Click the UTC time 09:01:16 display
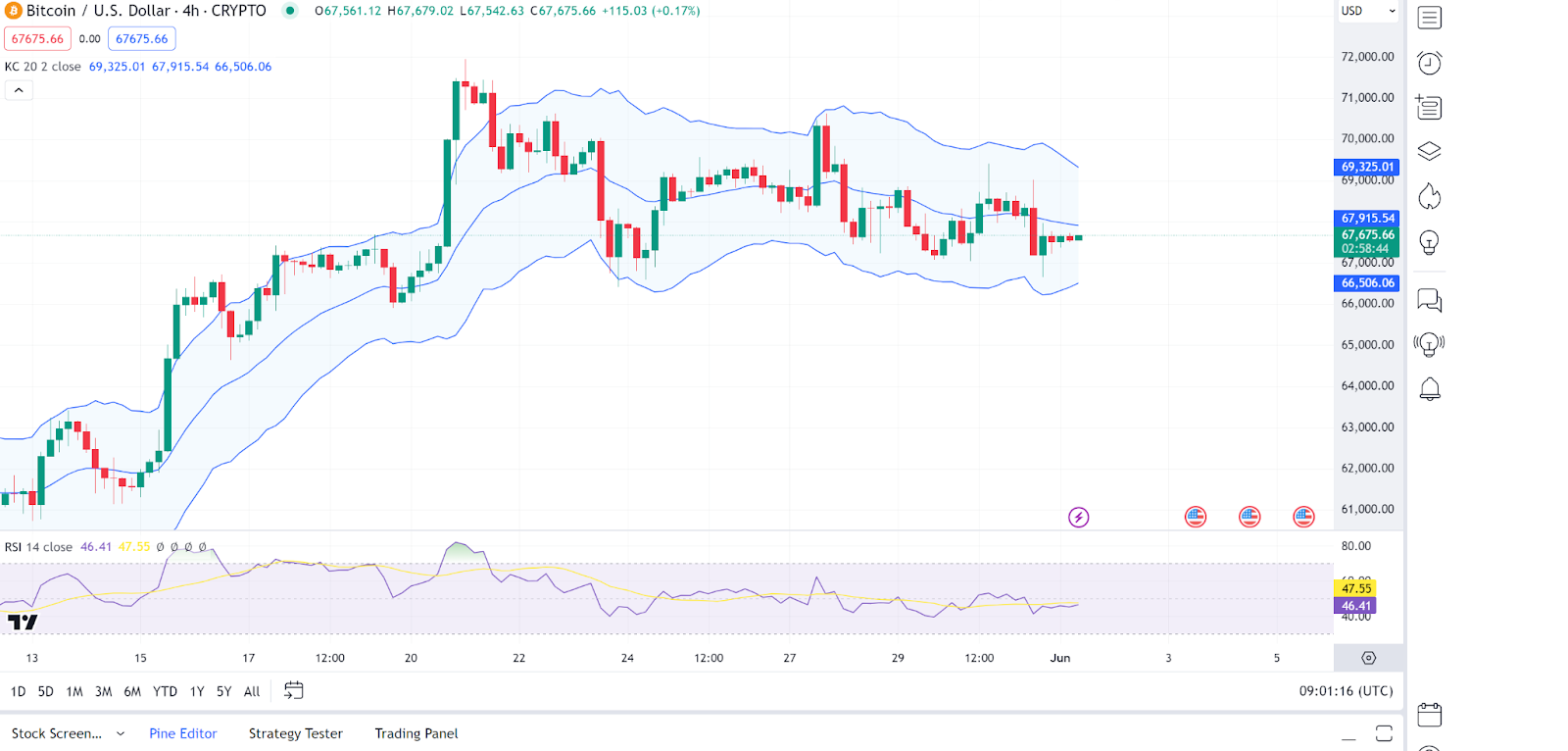 pyautogui.click(x=1347, y=691)
